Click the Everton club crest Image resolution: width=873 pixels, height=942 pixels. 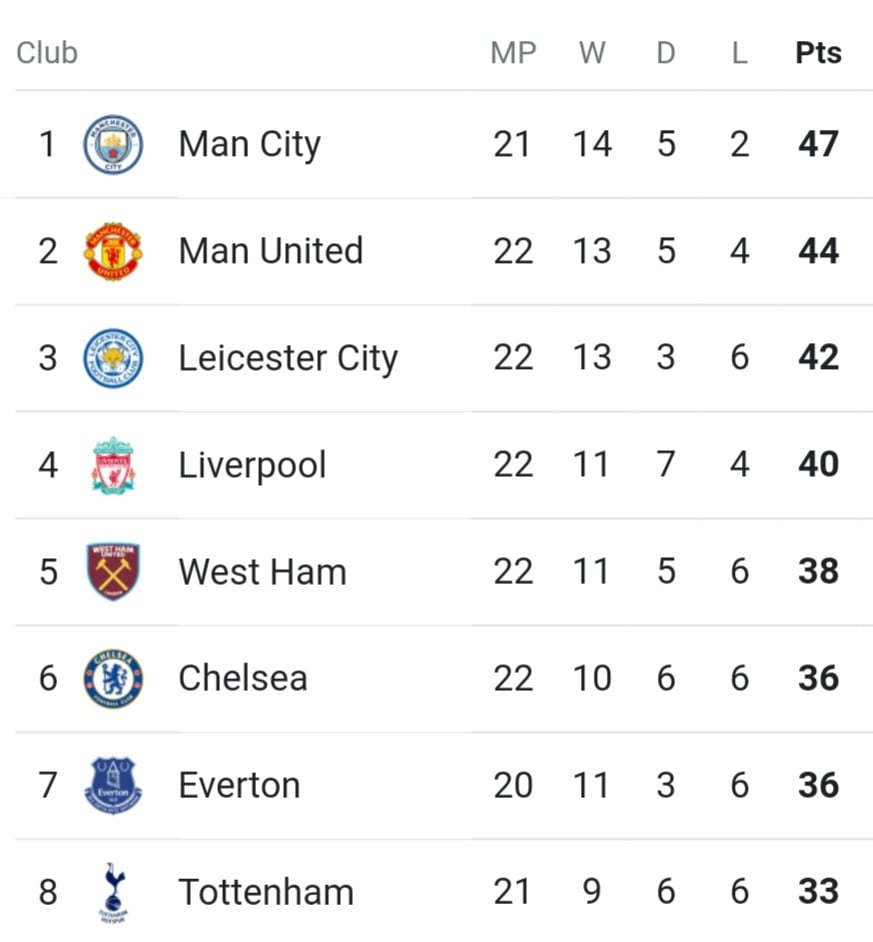pyautogui.click(x=113, y=785)
